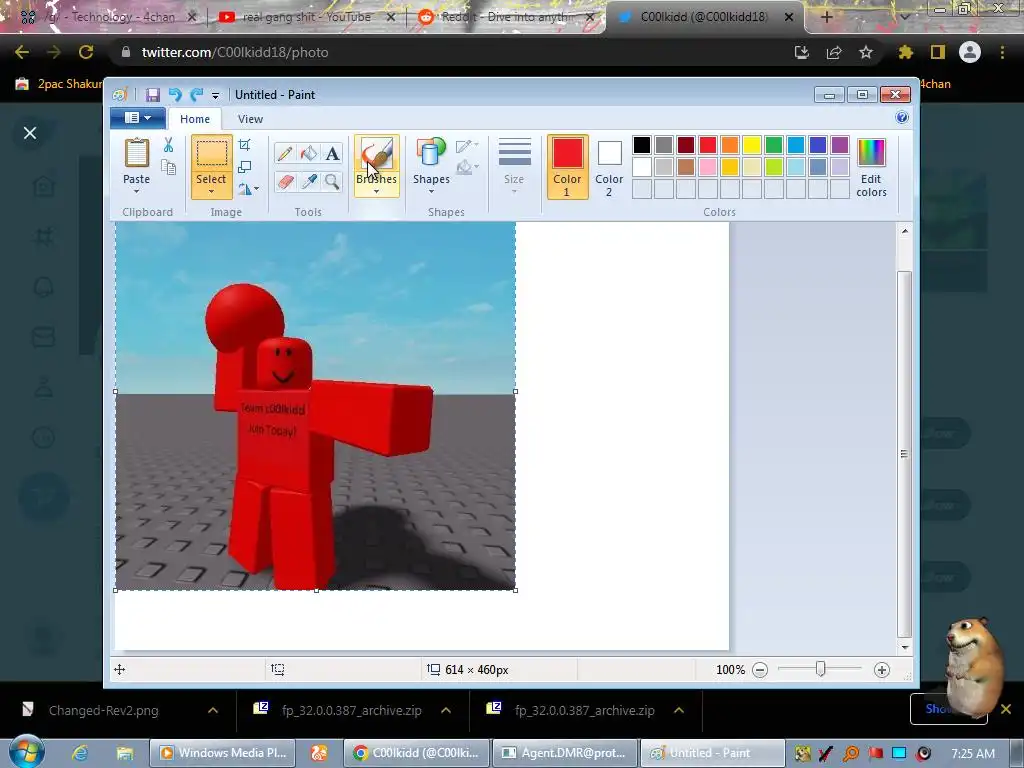Select the Pencil tool in Paint
The height and width of the screenshot is (768, 1024).
tap(285, 153)
